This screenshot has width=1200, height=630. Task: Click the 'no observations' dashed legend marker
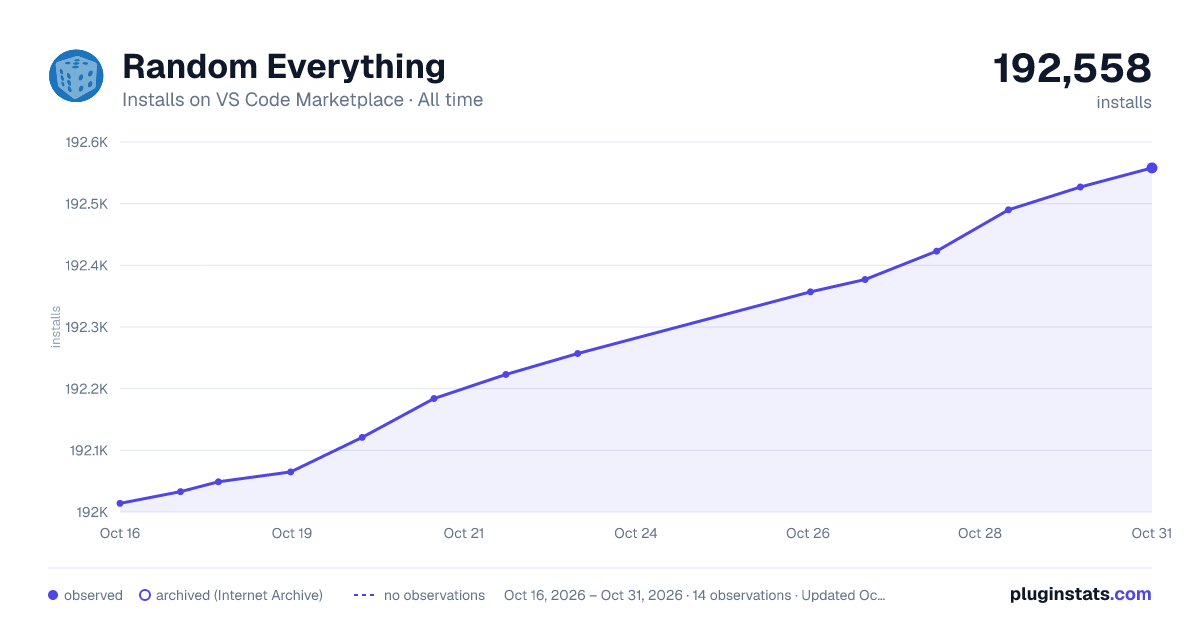pos(364,595)
